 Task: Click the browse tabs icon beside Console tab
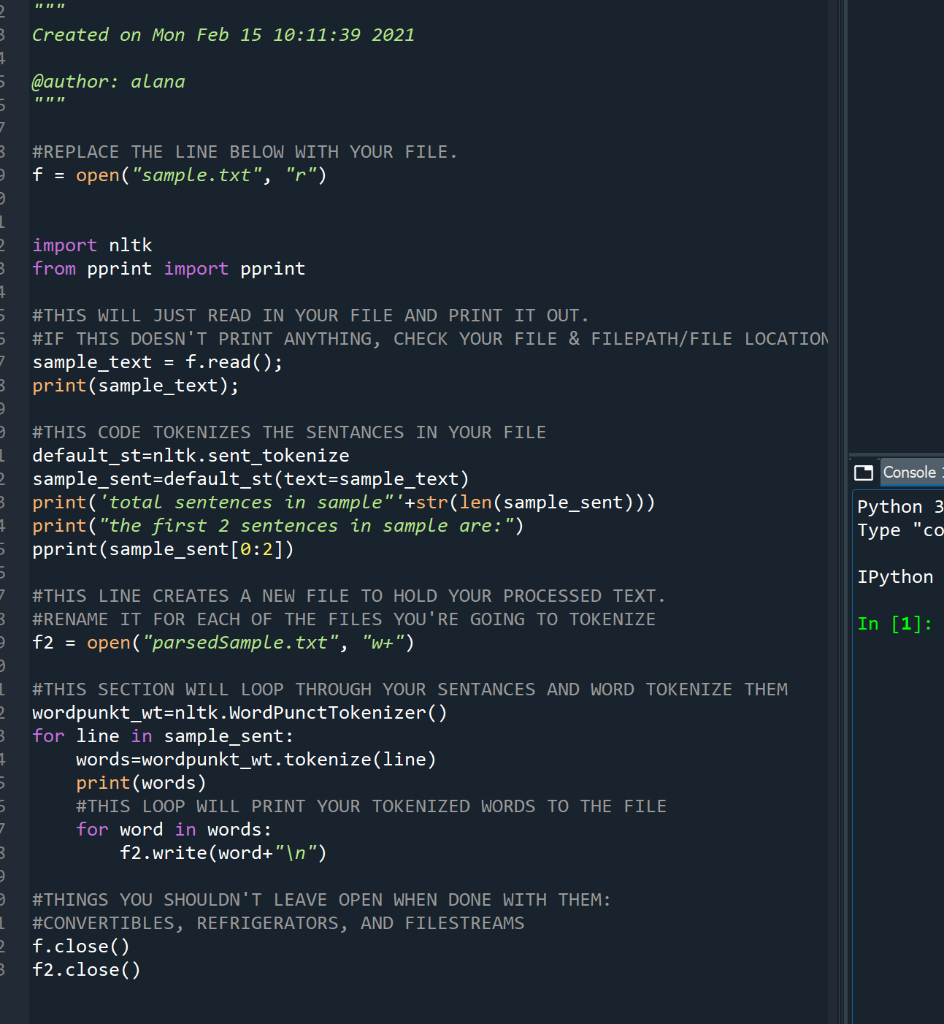862,472
